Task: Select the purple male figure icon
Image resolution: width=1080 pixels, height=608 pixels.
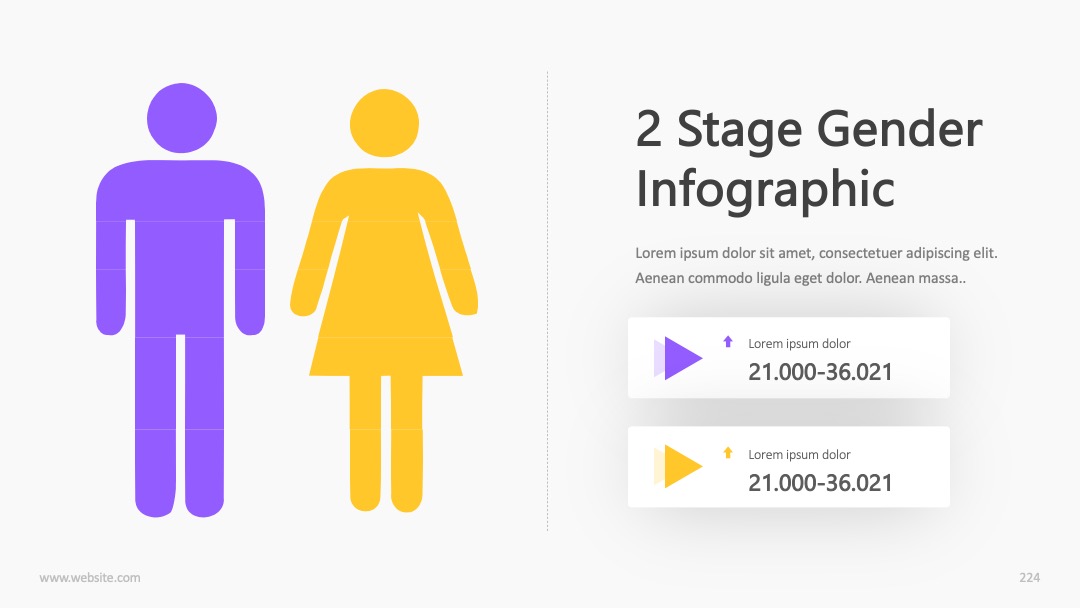Action: [180, 300]
